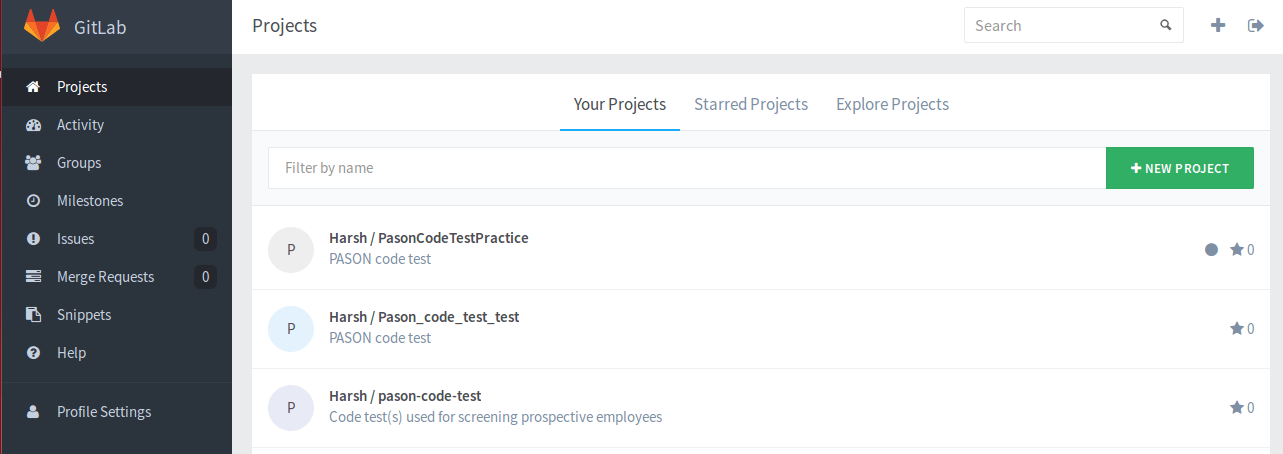Image resolution: width=1283 pixels, height=454 pixels.
Task: Click the GitLab fox logo
Action: click(42, 26)
